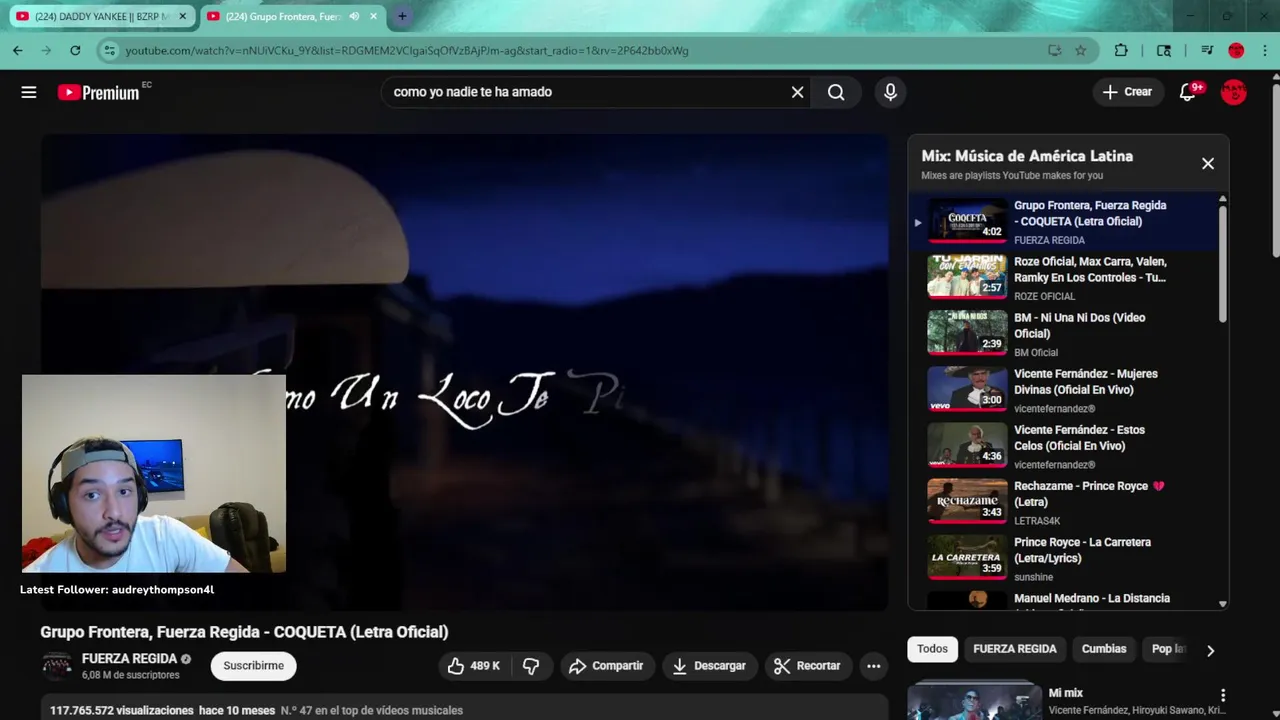Click the 'Mix: Música de América Latina' title

click(x=1027, y=156)
